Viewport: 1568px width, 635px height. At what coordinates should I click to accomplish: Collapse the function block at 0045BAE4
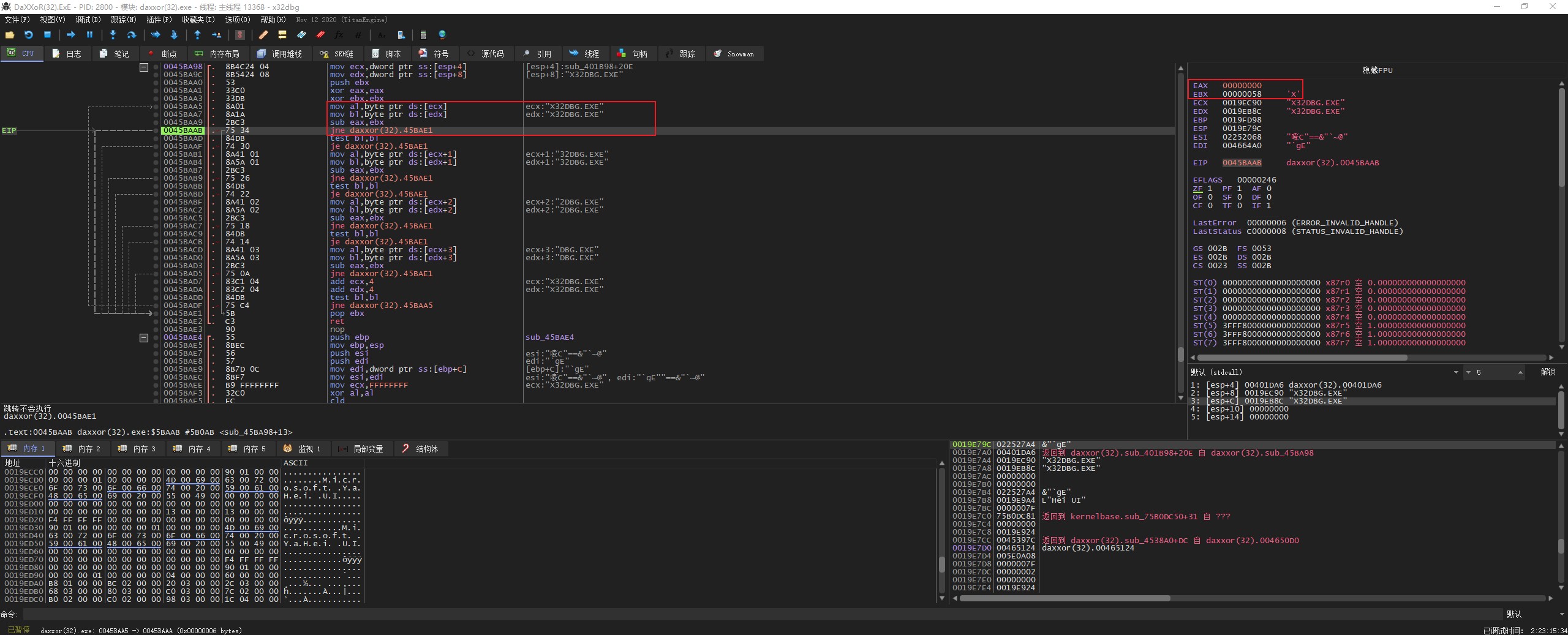(x=144, y=337)
